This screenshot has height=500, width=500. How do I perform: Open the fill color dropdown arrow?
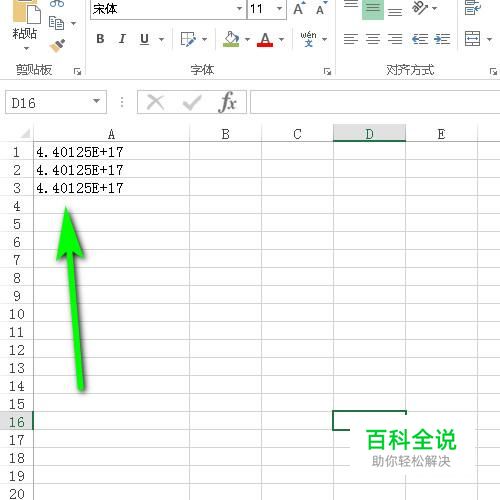point(247,39)
